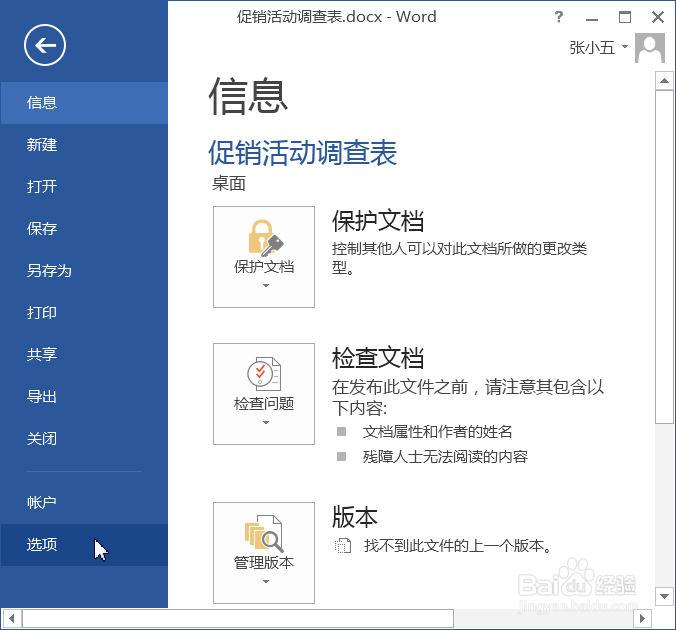The image size is (676, 630).
Task: Click the Protect Document lock and key icon
Action: pyautogui.click(x=265, y=238)
